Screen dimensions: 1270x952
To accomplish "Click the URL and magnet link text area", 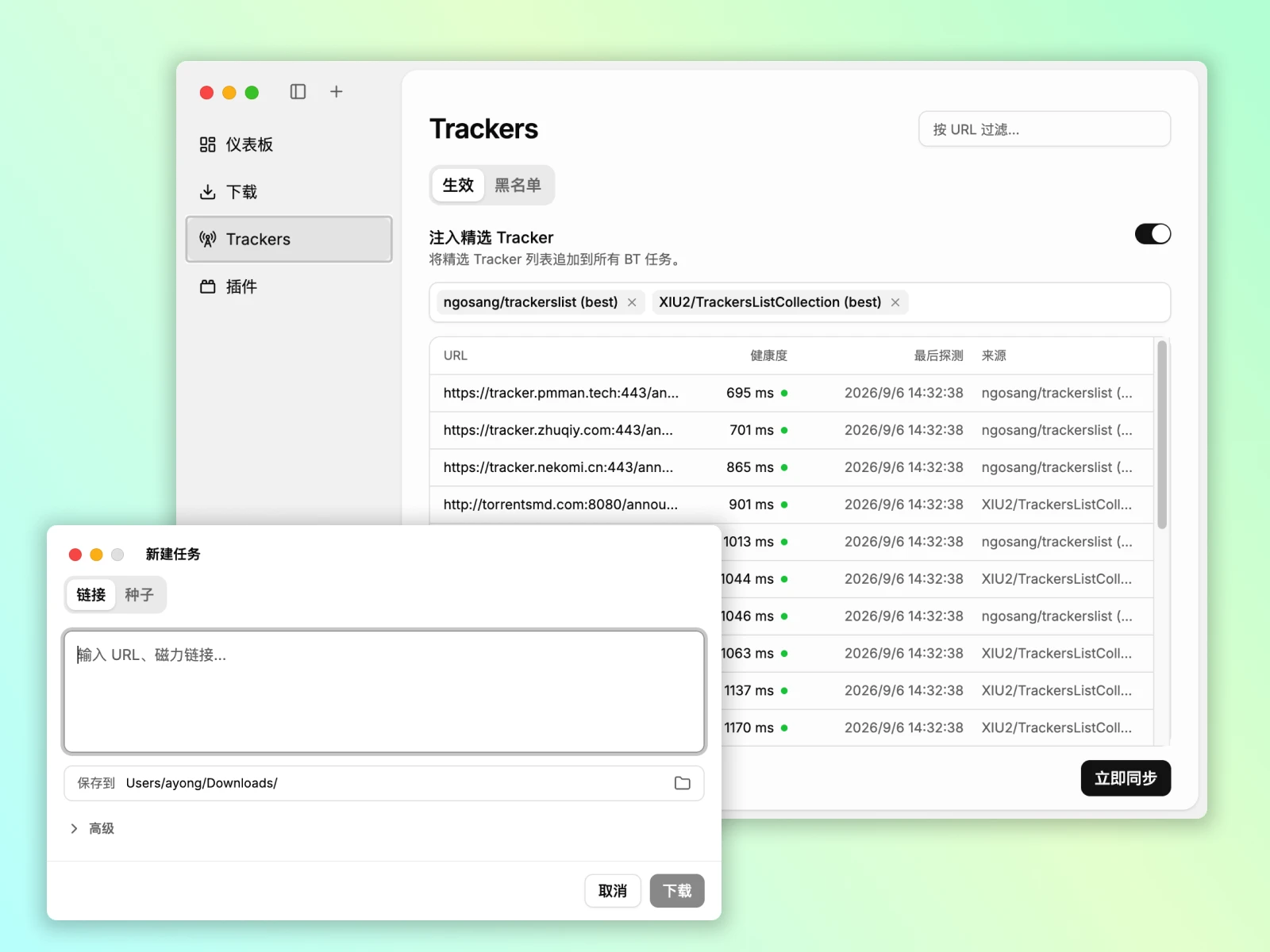I will pos(384,692).
